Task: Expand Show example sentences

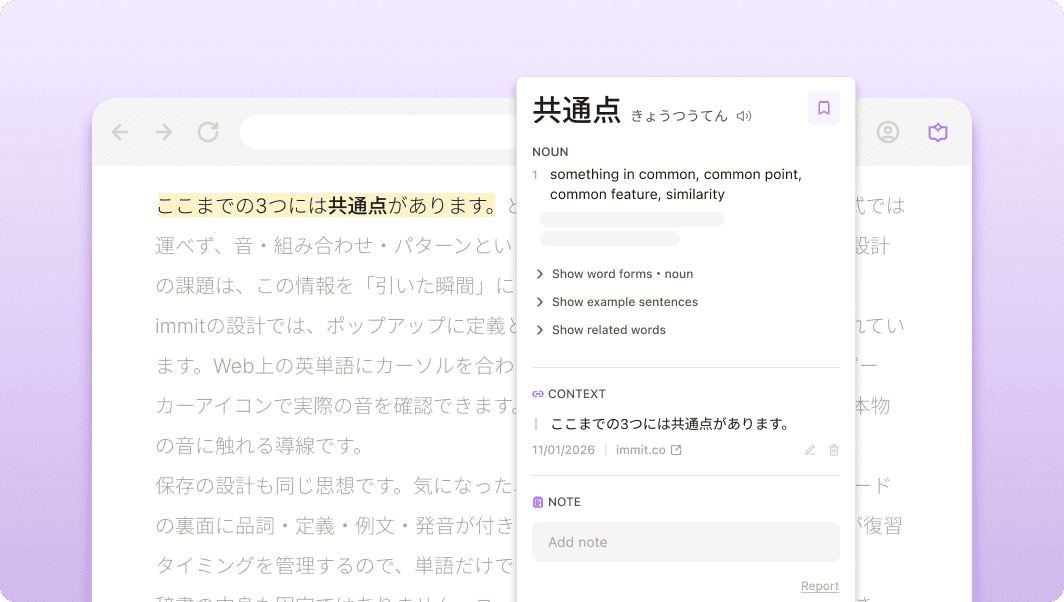Action: [617, 302]
